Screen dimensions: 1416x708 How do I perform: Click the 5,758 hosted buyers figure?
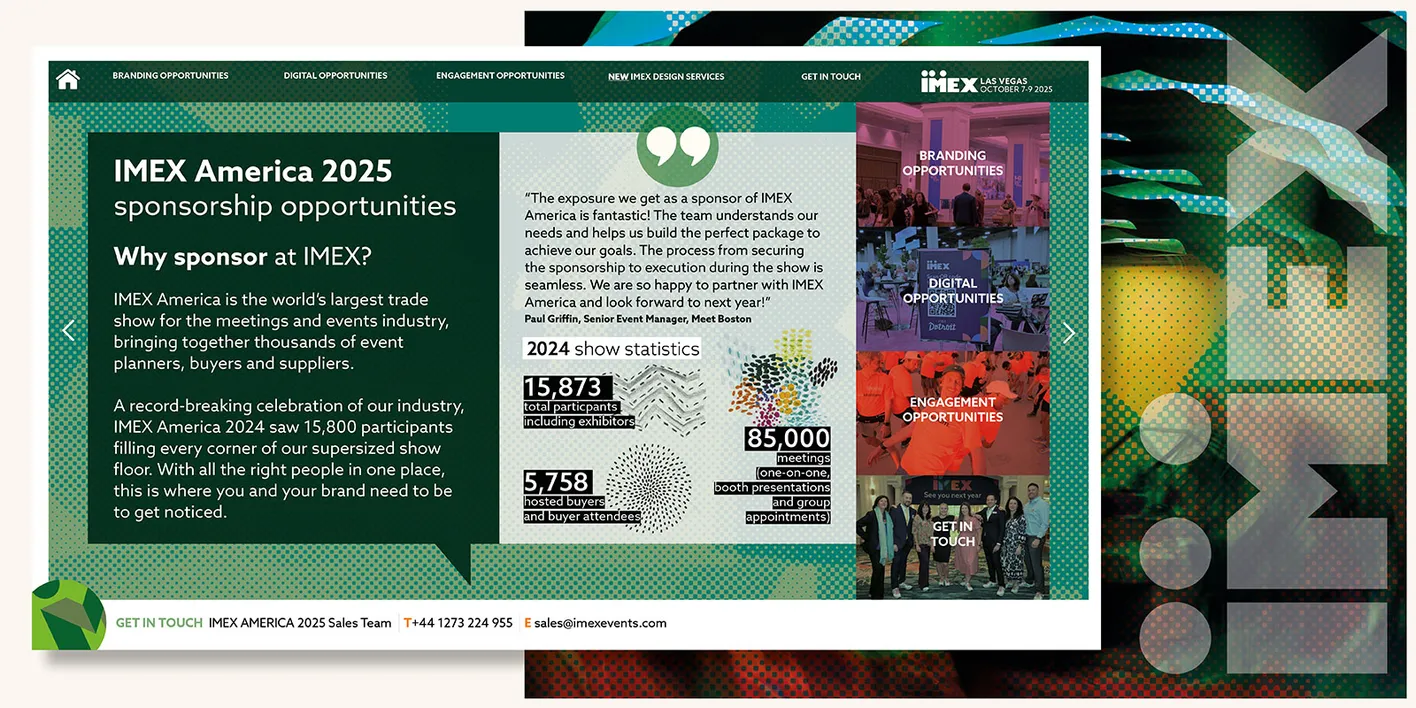click(557, 482)
